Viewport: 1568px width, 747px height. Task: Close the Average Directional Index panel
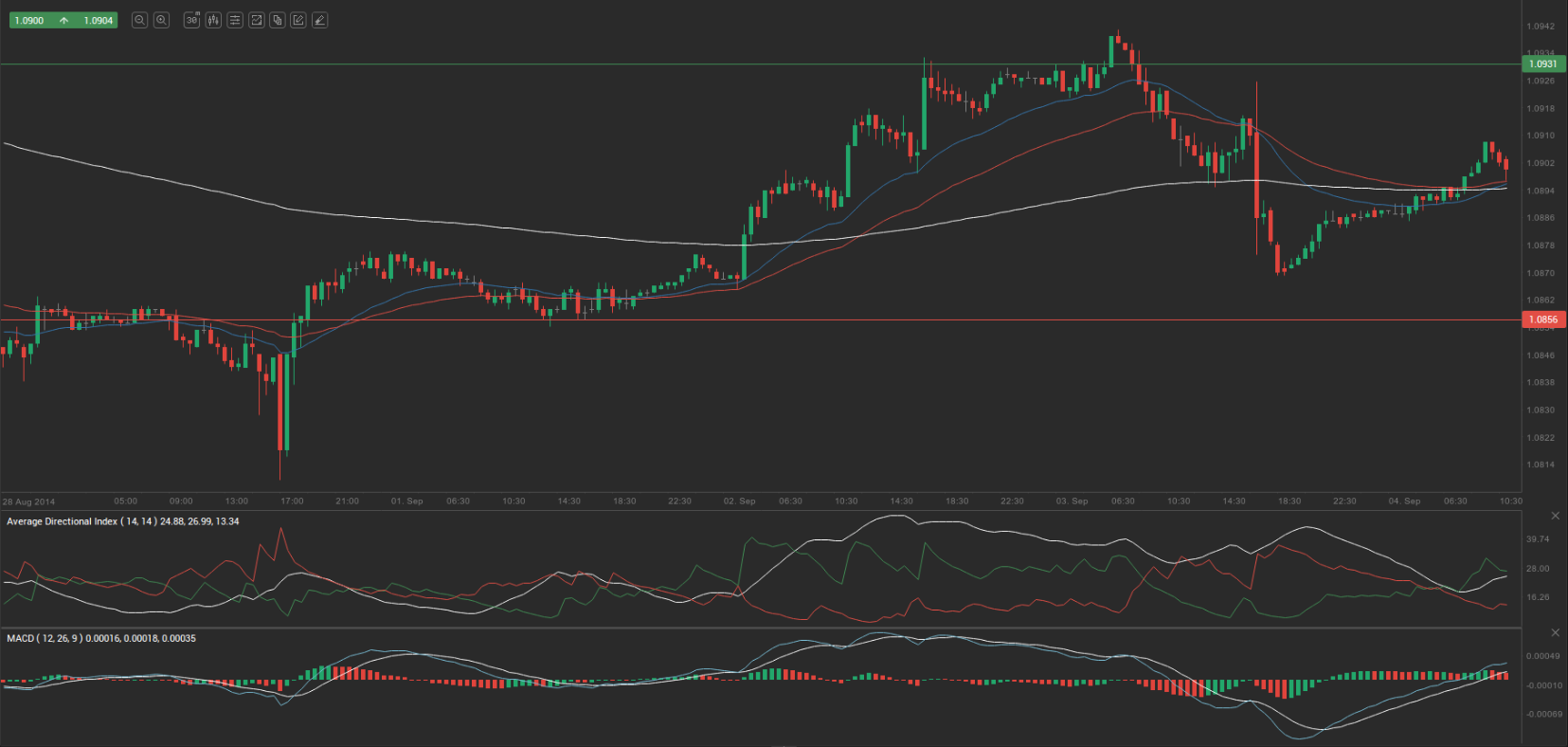point(1555,516)
